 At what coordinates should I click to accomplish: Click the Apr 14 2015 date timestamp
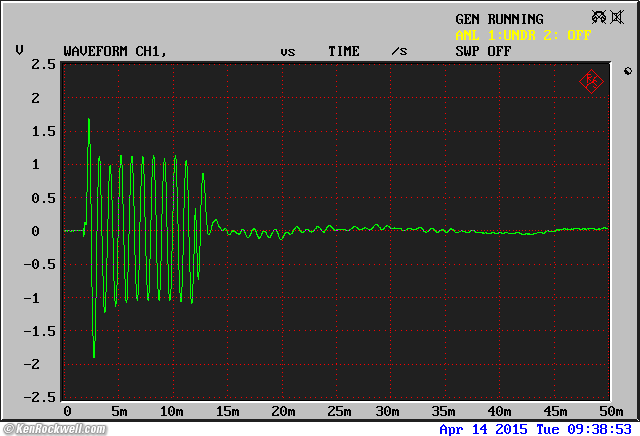(x=482, y=428)
